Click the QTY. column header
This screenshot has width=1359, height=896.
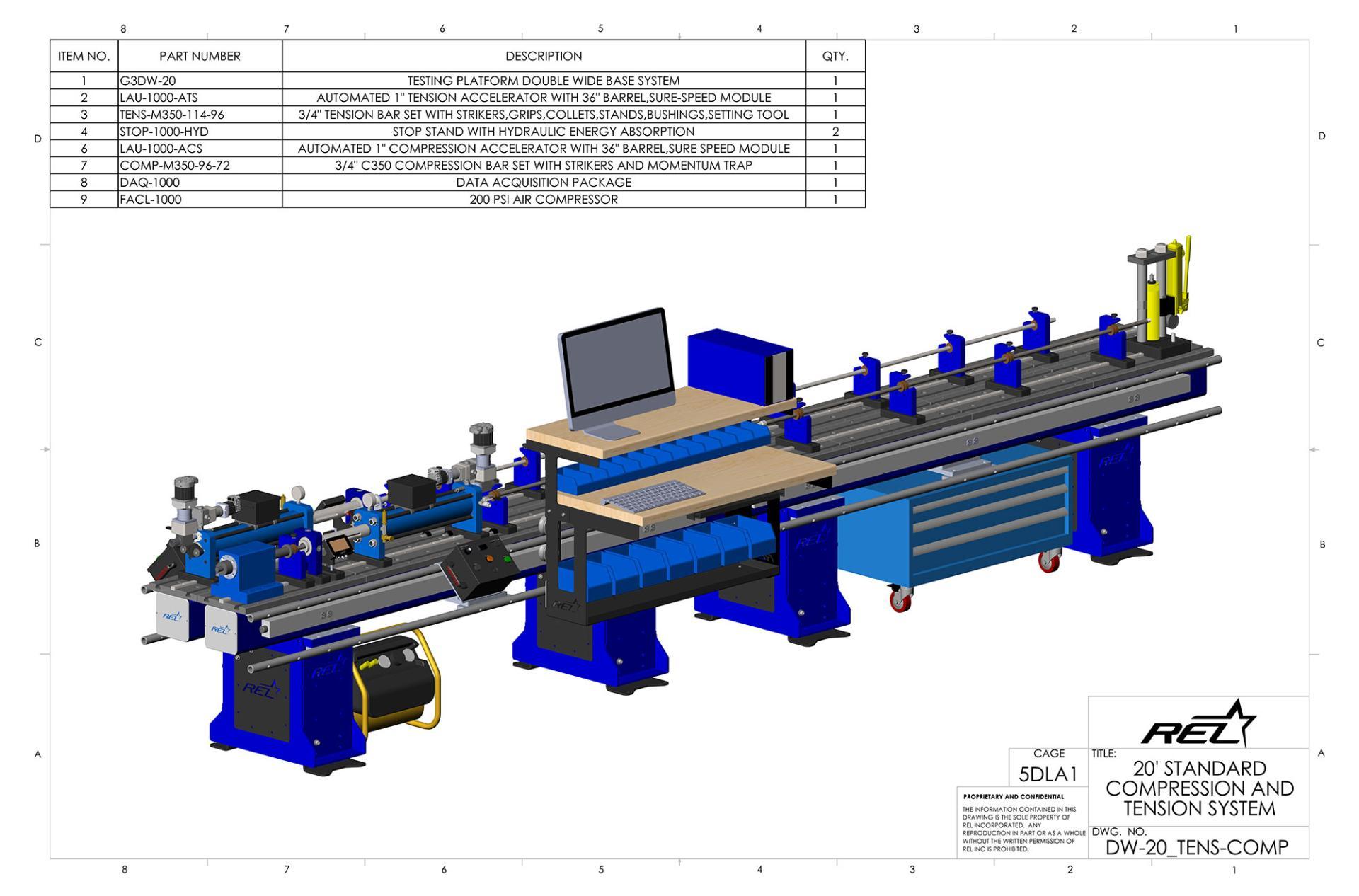click(x=835, y=56)
